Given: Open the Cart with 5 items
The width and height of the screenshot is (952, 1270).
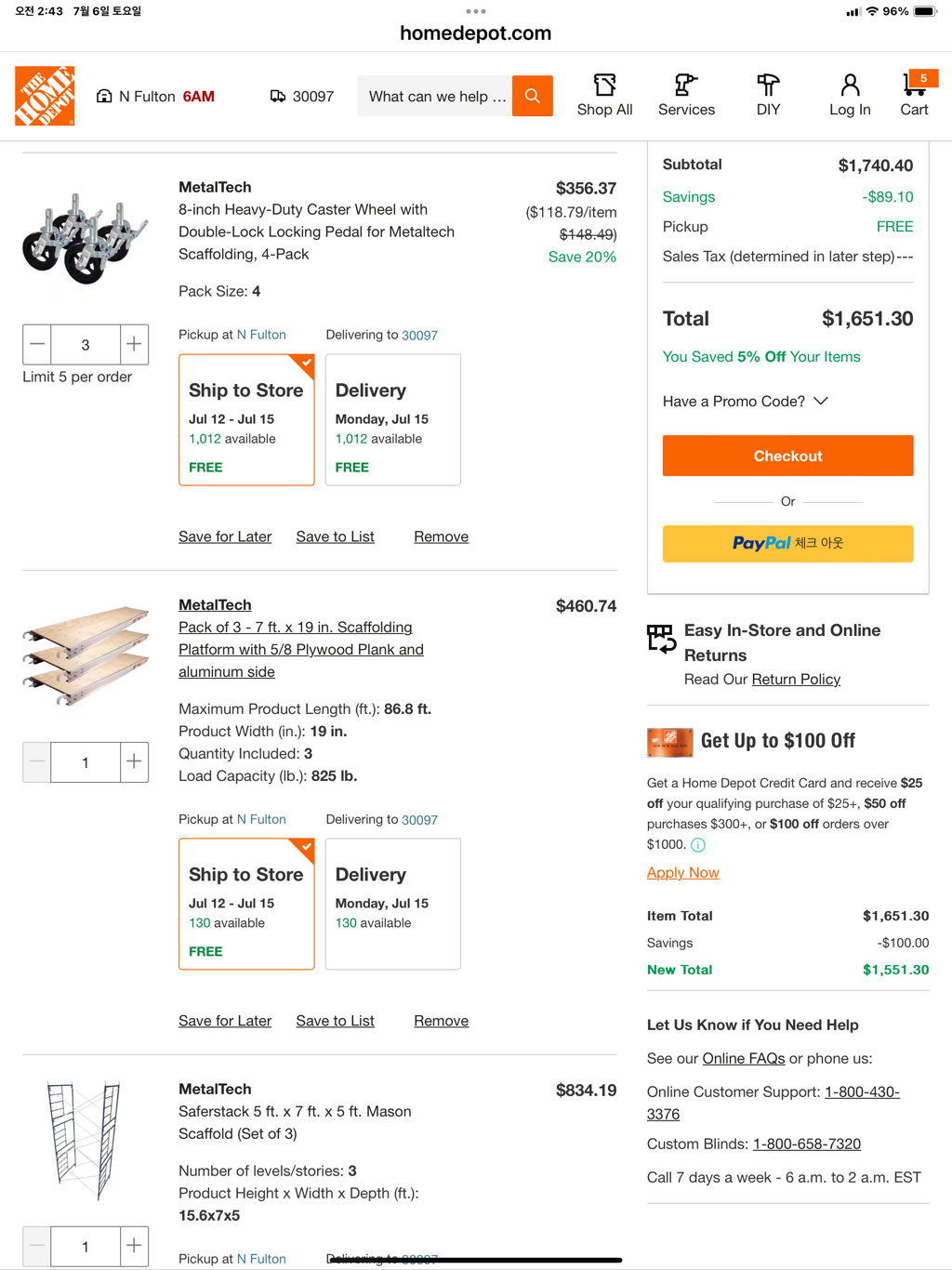Looking at the screenshot, I should [x=915, y=96].
